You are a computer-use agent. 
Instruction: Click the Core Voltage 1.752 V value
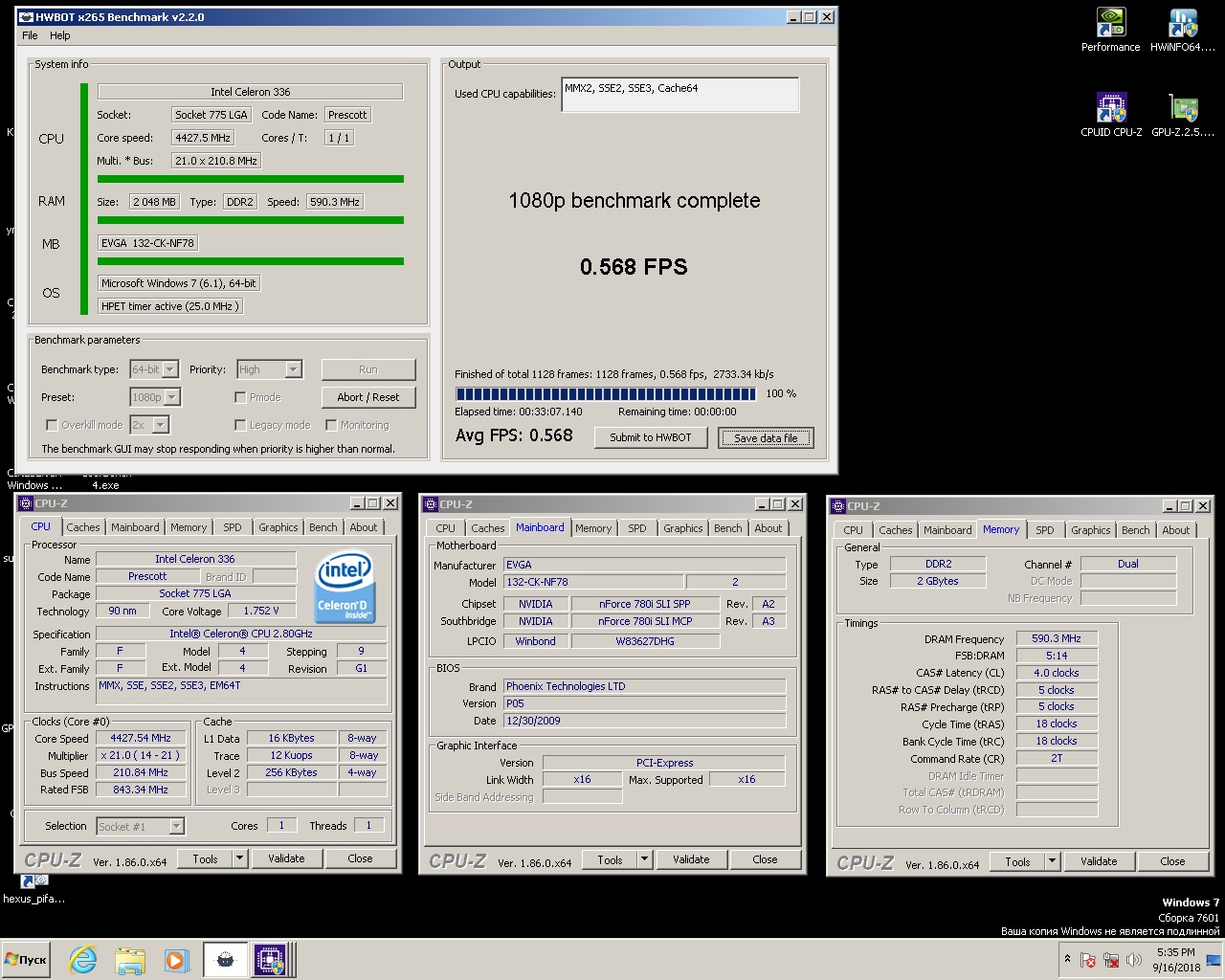(x=261, y=611)
